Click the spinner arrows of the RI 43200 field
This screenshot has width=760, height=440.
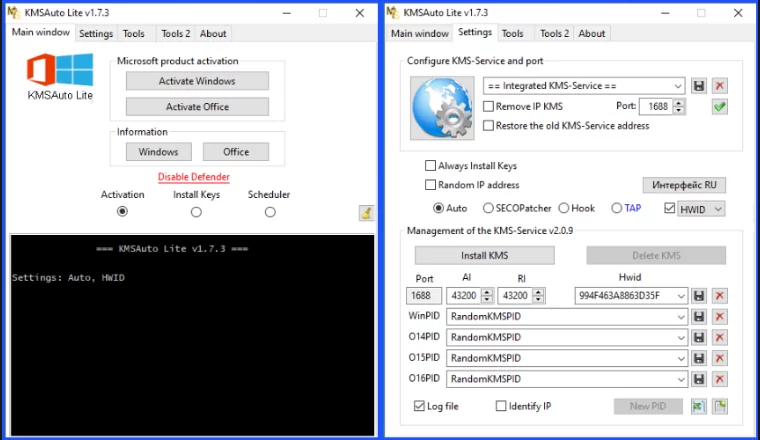click(538, 296)
